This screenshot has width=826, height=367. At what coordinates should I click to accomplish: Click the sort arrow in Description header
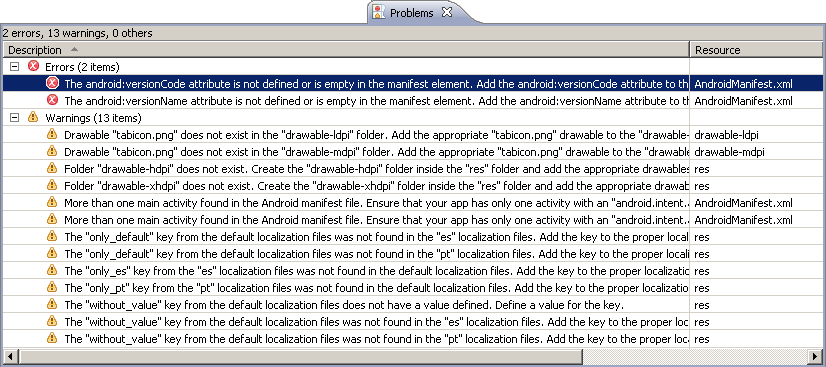[74, 49]
